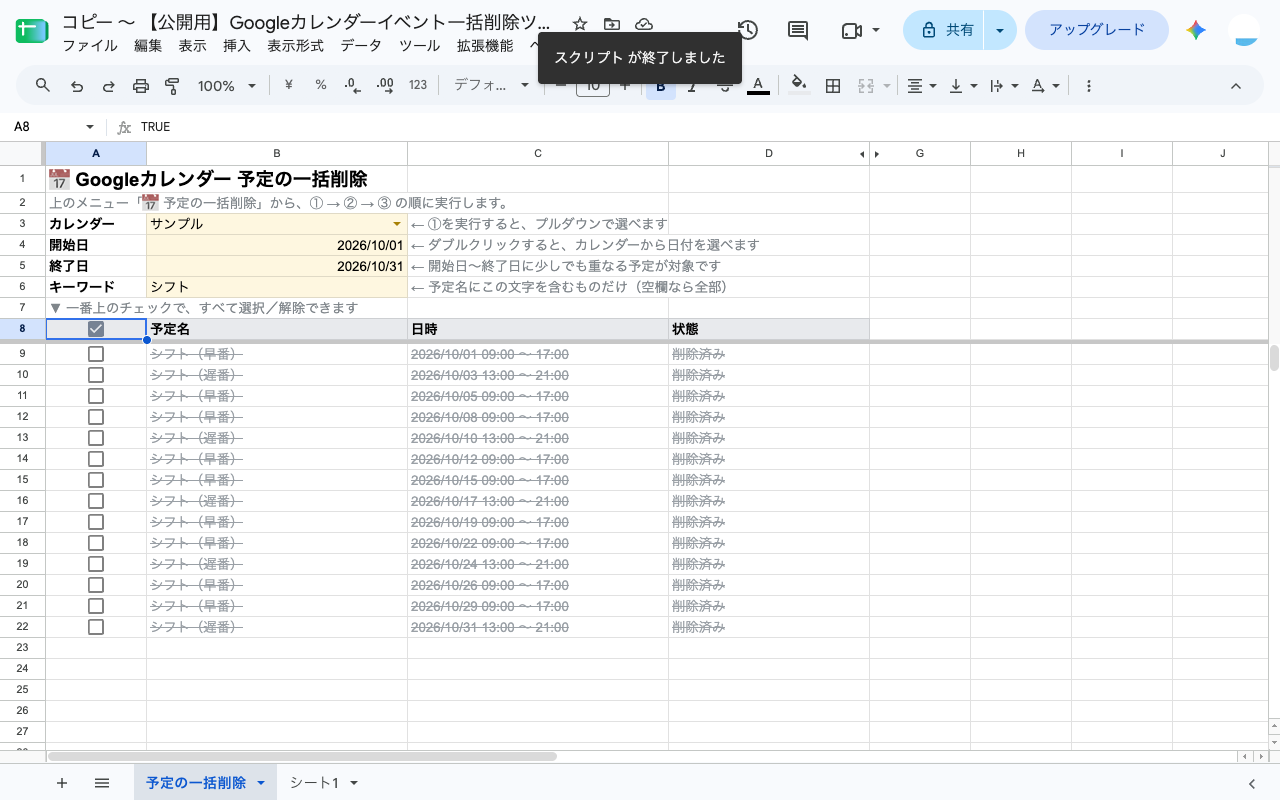This screenshot has height=800, width=1280.
Task: Open the name box dropdown arrow
Action: pyautogui.click(x=90, y=127)
